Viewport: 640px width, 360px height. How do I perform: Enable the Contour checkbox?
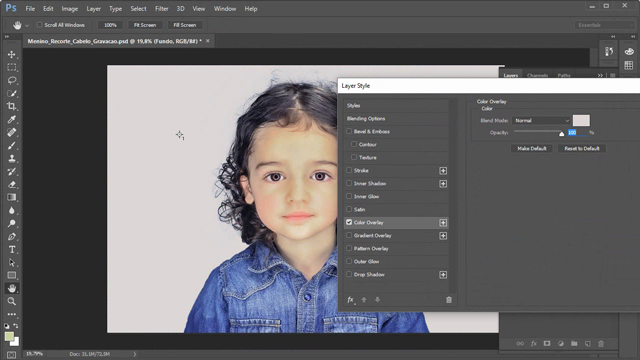coord(354,144)
